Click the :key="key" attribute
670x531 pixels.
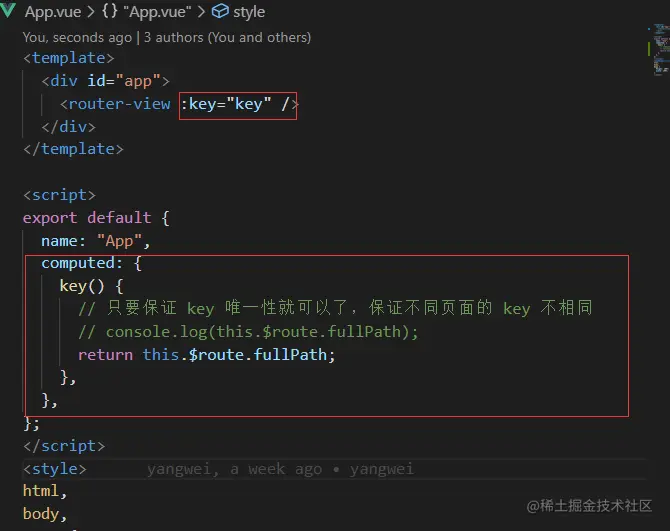pyautogui.click(x=226, y=104)
